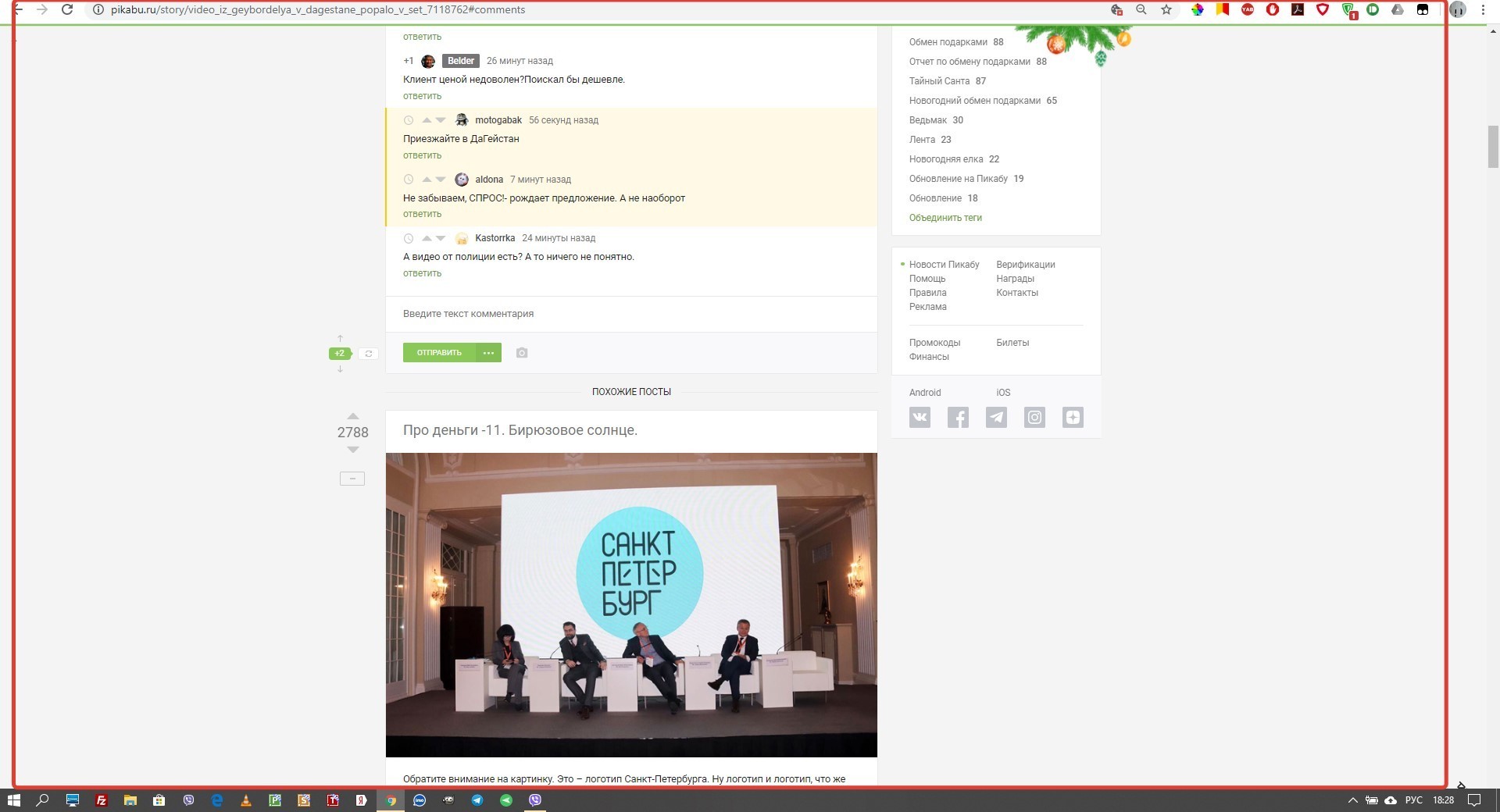The image size is (1500, 812).
Task: Open the Windows notification center
Action: point(1474,800)
